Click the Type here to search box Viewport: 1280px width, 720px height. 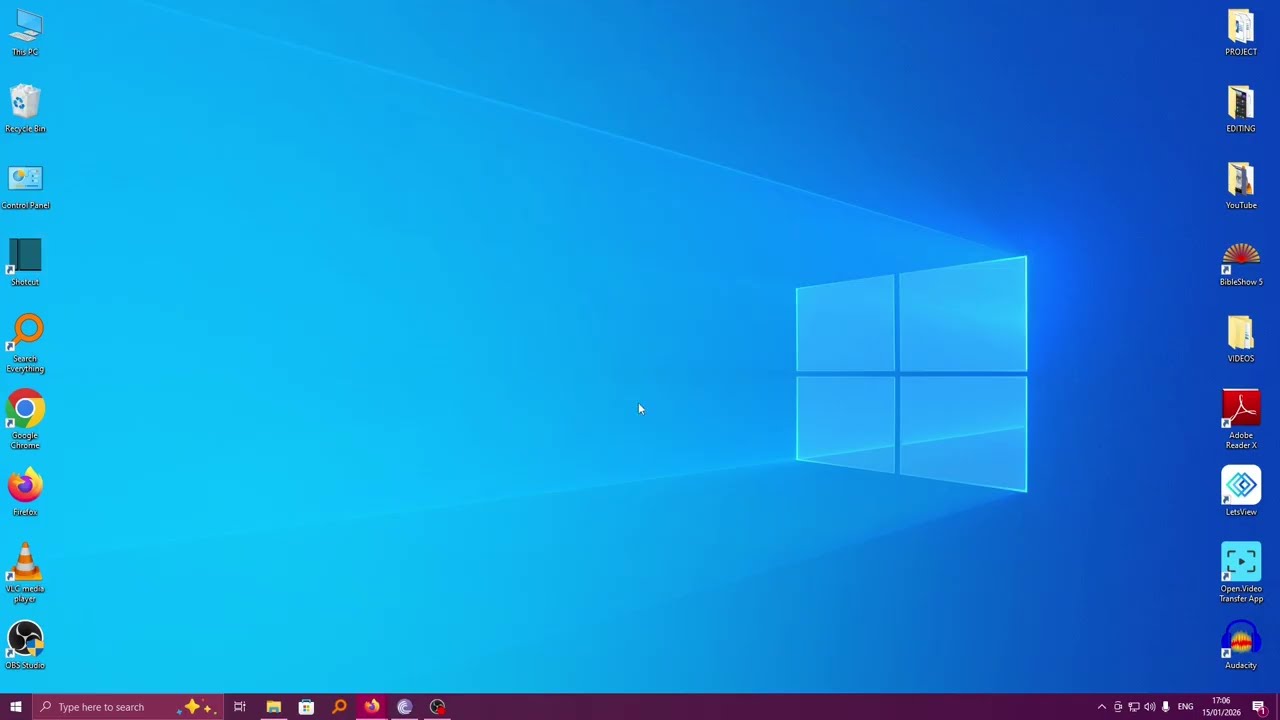pos(127,707)
